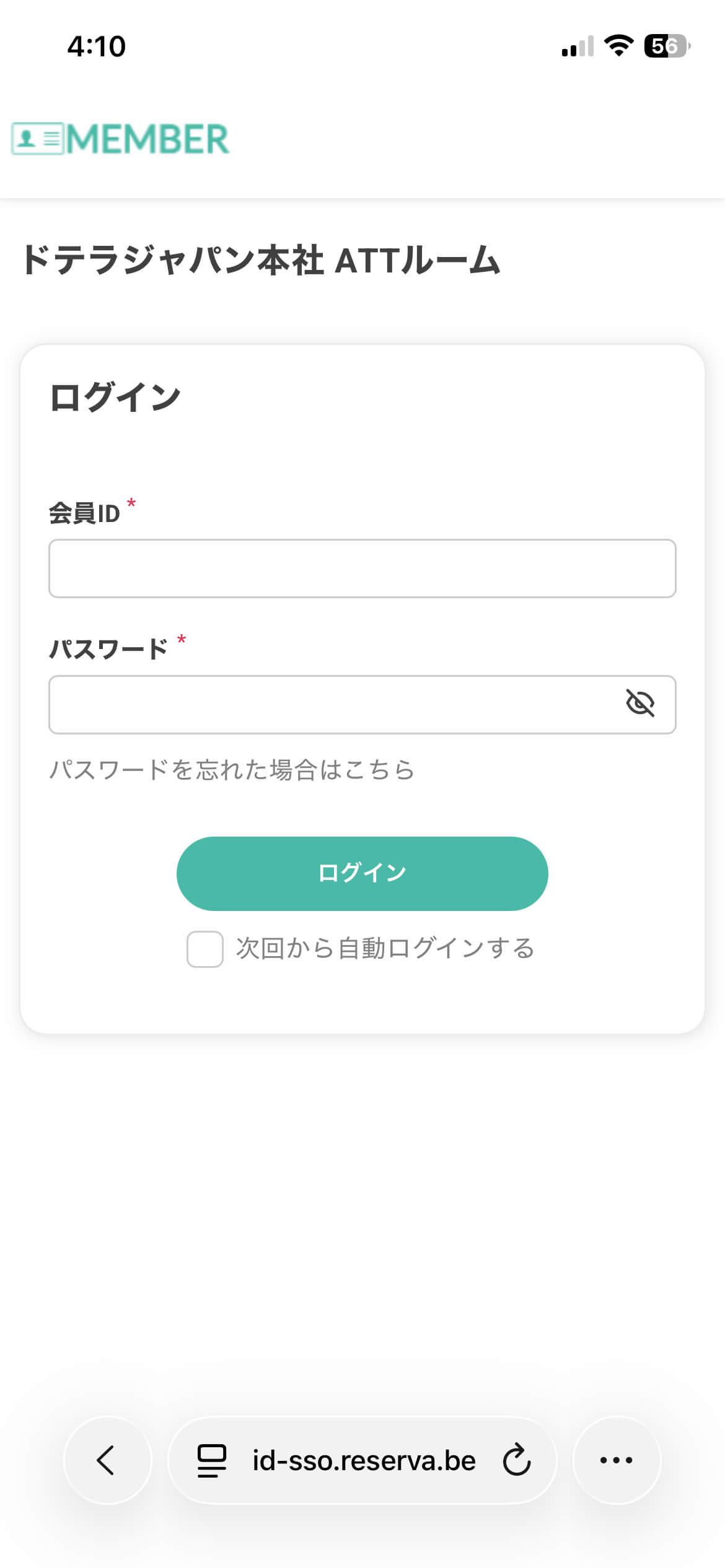Tap the 4:10 clock in the status bar
The width and height of the screenshot is (725, 1568).
(x=97, y=46)
